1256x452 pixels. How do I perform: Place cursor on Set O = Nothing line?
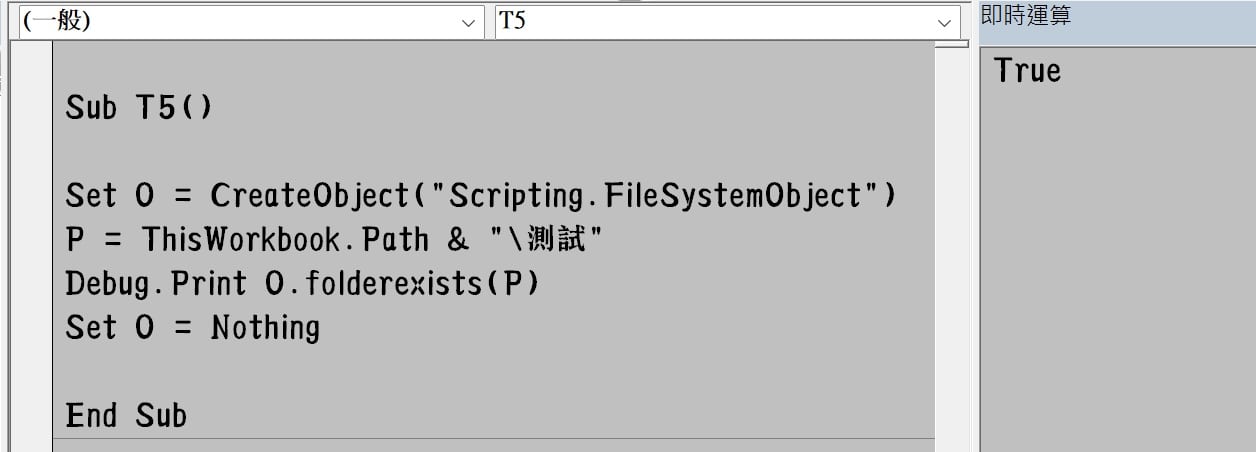pos(193,328)
